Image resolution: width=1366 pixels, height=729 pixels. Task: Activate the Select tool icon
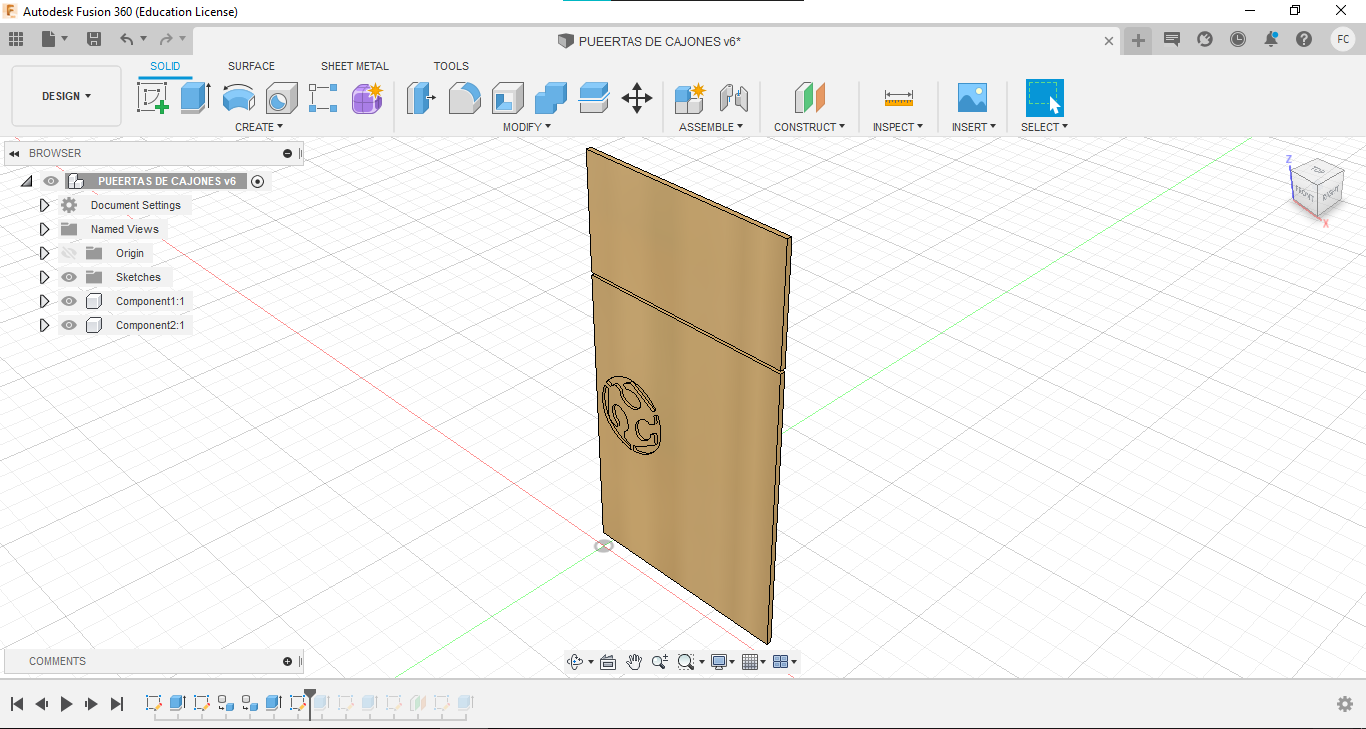1045,98
